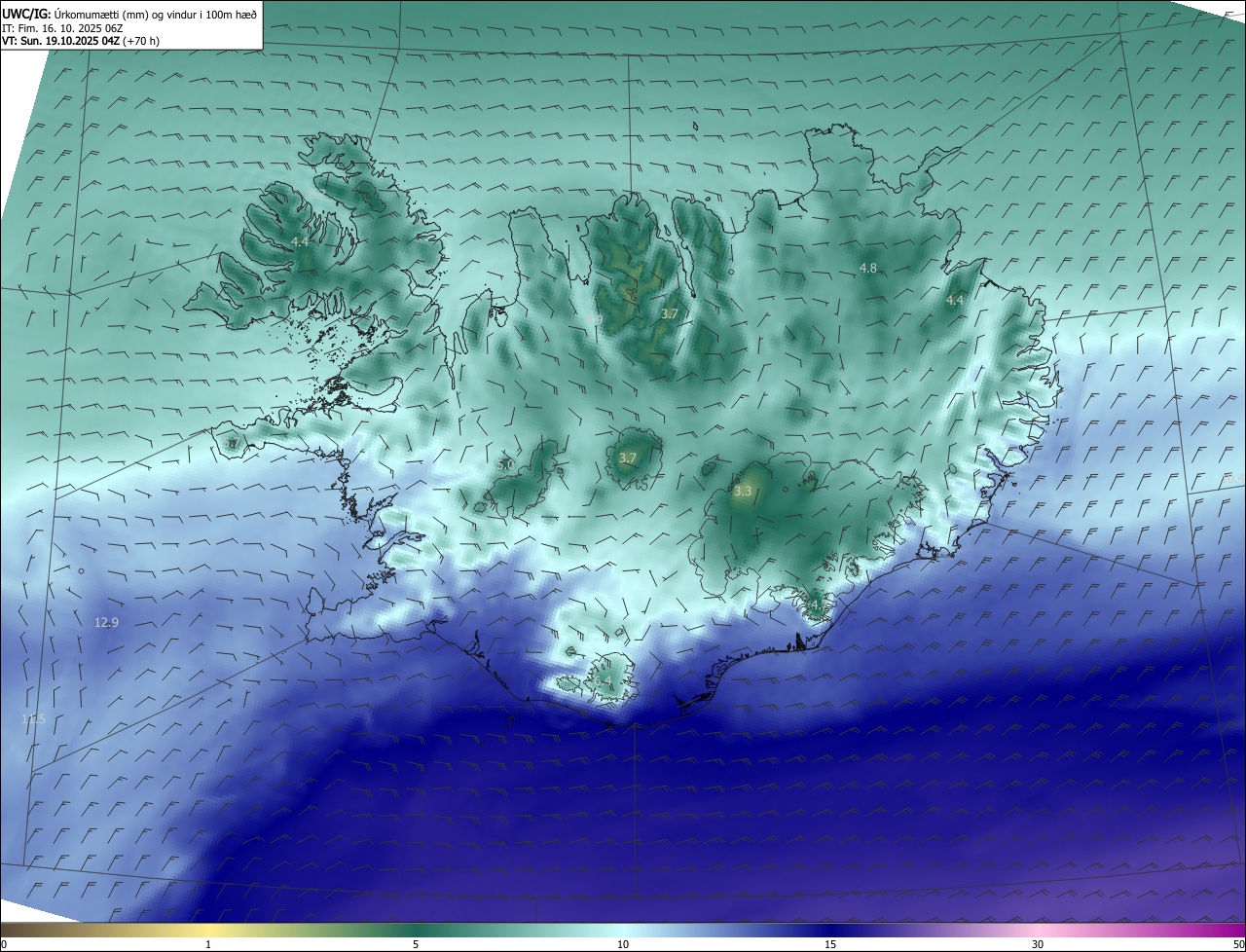
Task: Click the 4.4 value in the Eastfjords area
Action: (955, 301)
